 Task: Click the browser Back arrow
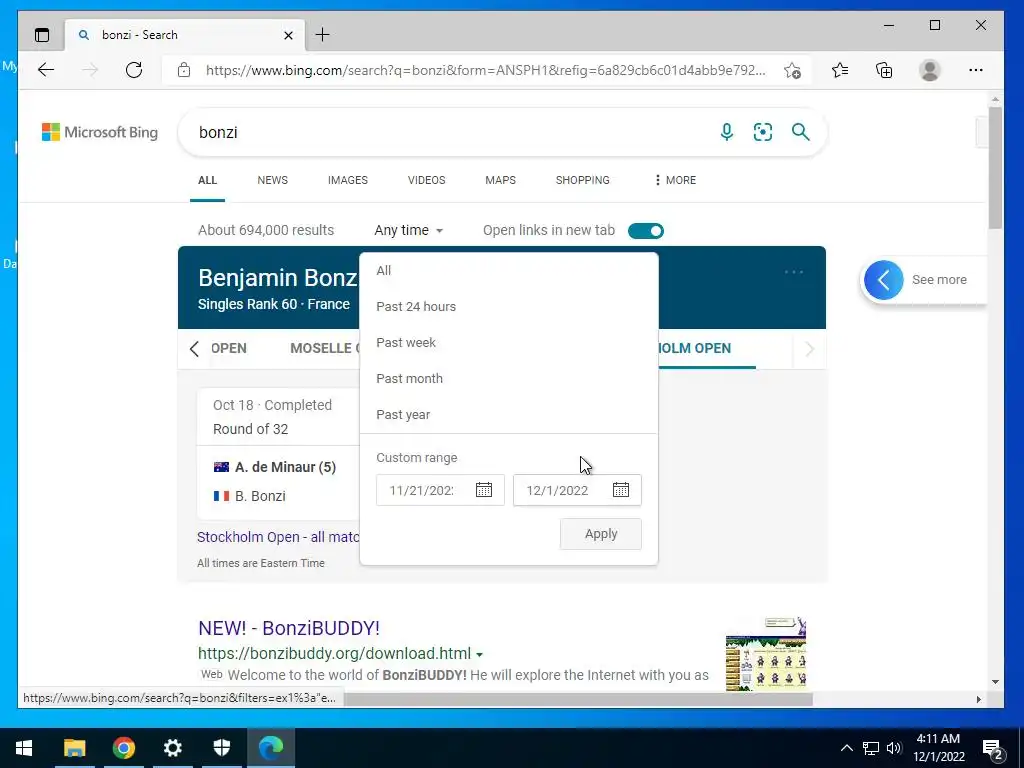[46, 70]
